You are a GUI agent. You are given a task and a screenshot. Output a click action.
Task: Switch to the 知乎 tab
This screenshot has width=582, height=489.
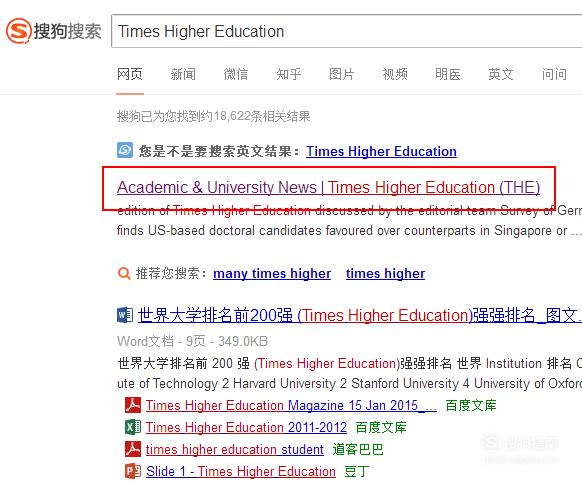click(289, 74)
